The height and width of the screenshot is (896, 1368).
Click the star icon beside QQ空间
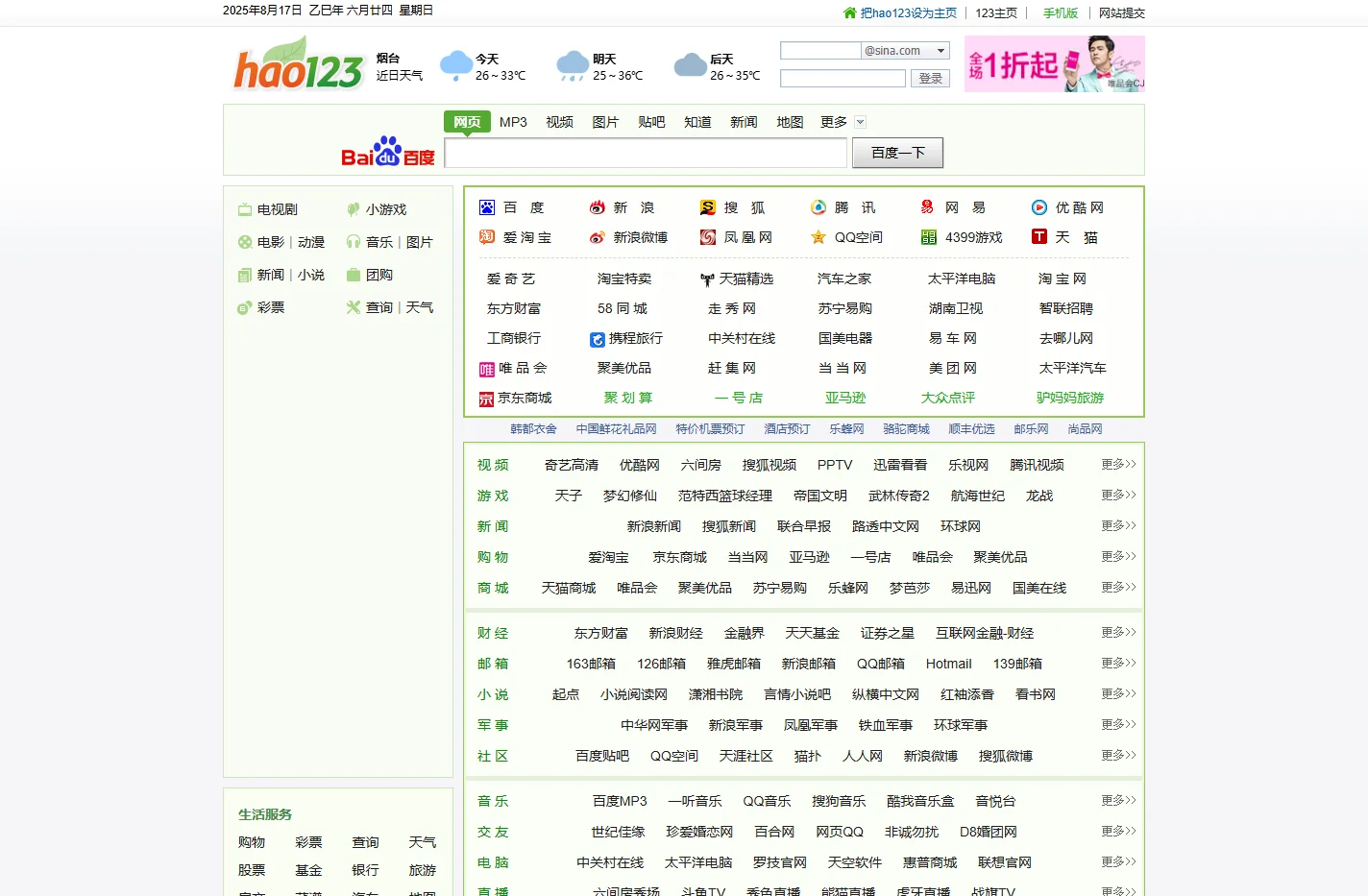pos(818,237)
